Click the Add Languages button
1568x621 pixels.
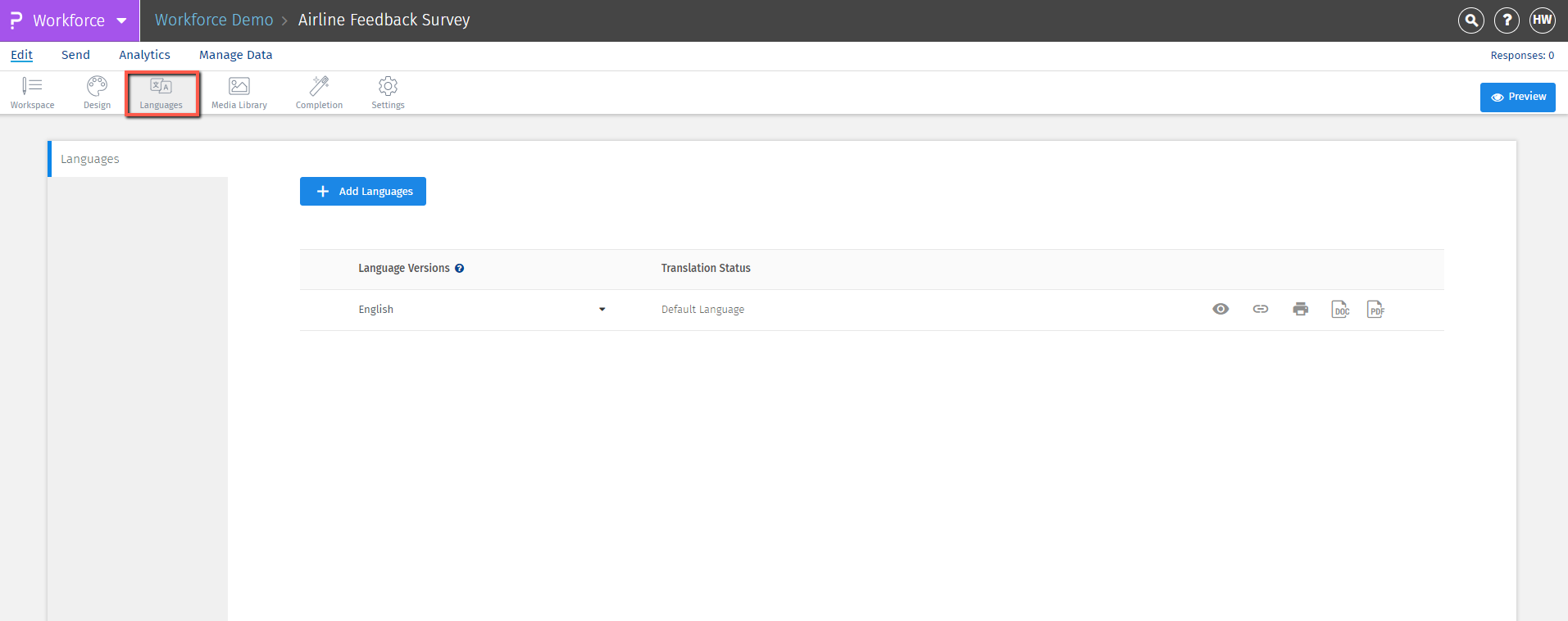pos(363,191)
